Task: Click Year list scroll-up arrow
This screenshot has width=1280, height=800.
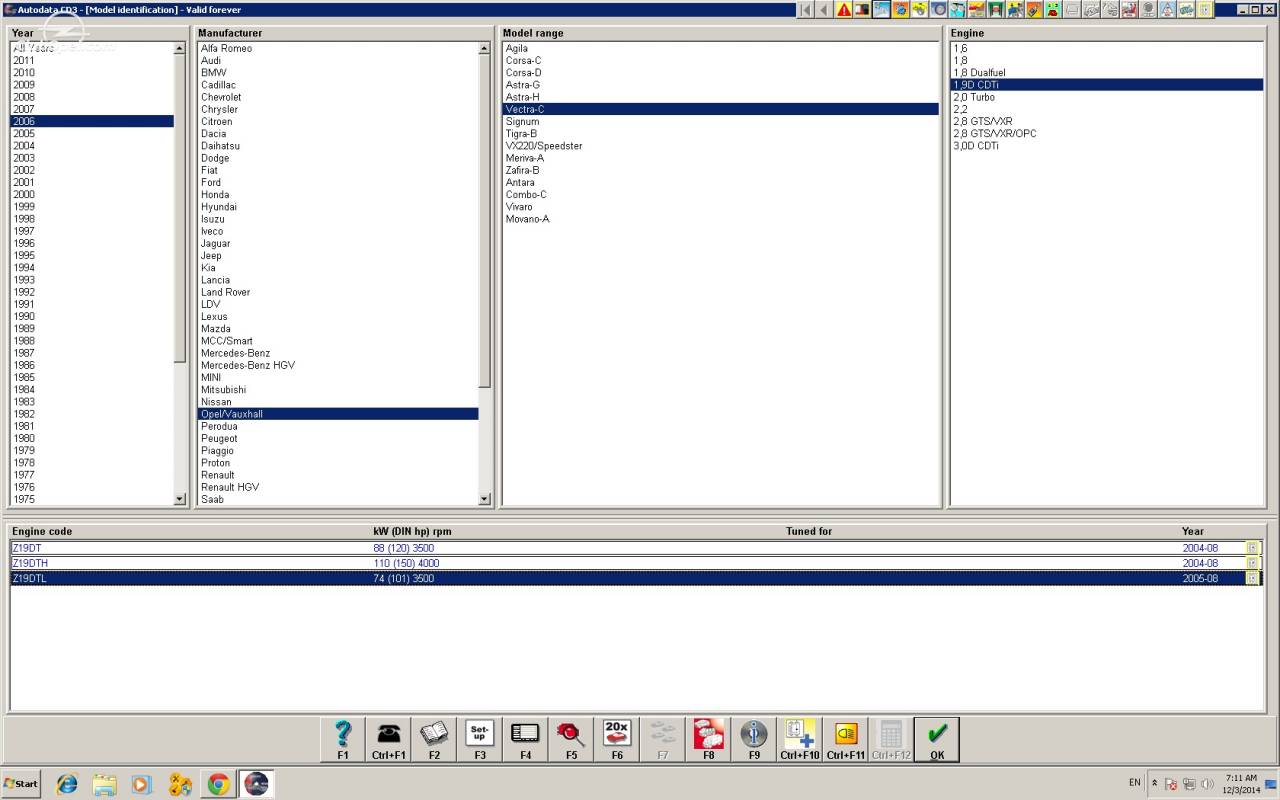Action: [x=180, y=48]
